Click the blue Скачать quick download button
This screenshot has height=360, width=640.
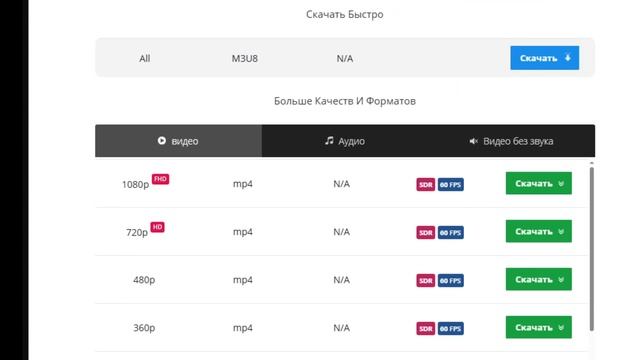tap(544, 58)
